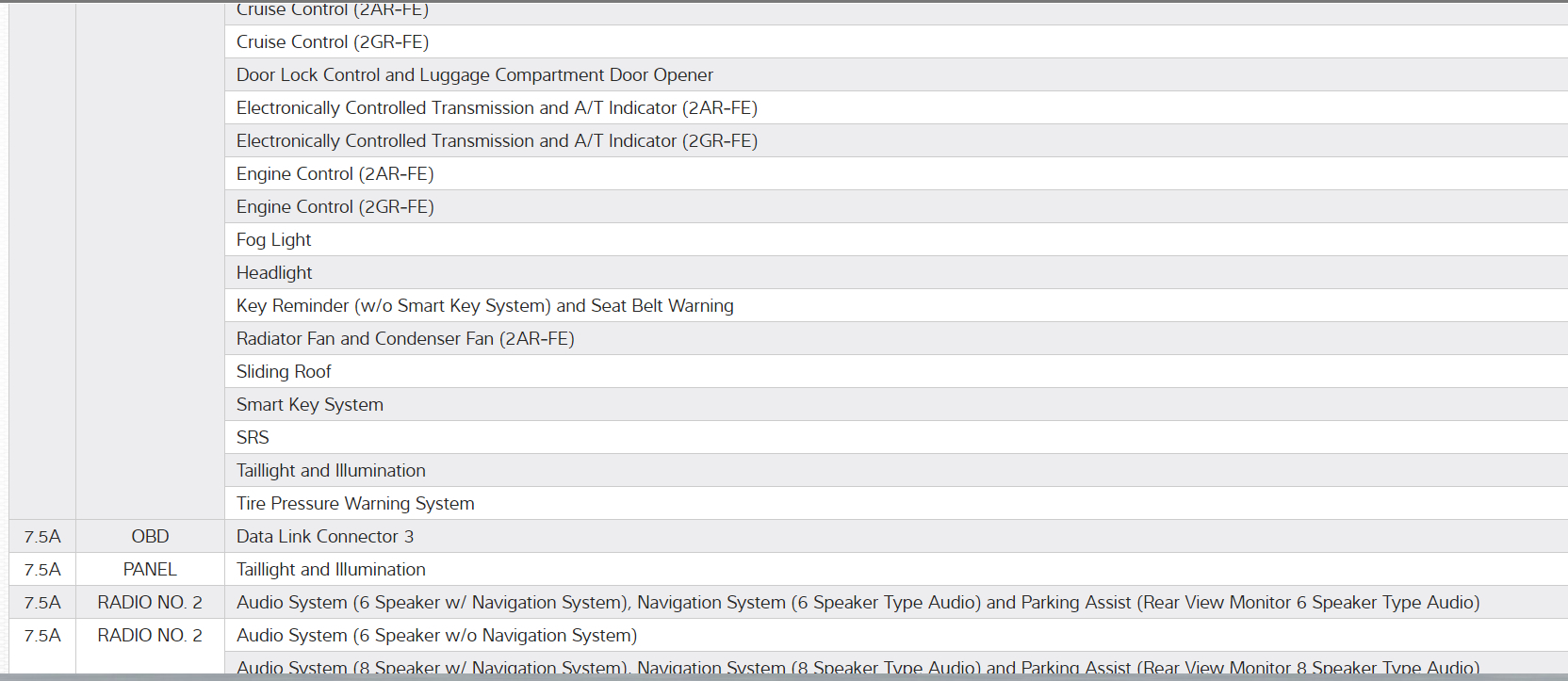The height and width of the screenshot is (681, 1568).
Task: Select the Smart Key System entry
Action: point(309,405)
